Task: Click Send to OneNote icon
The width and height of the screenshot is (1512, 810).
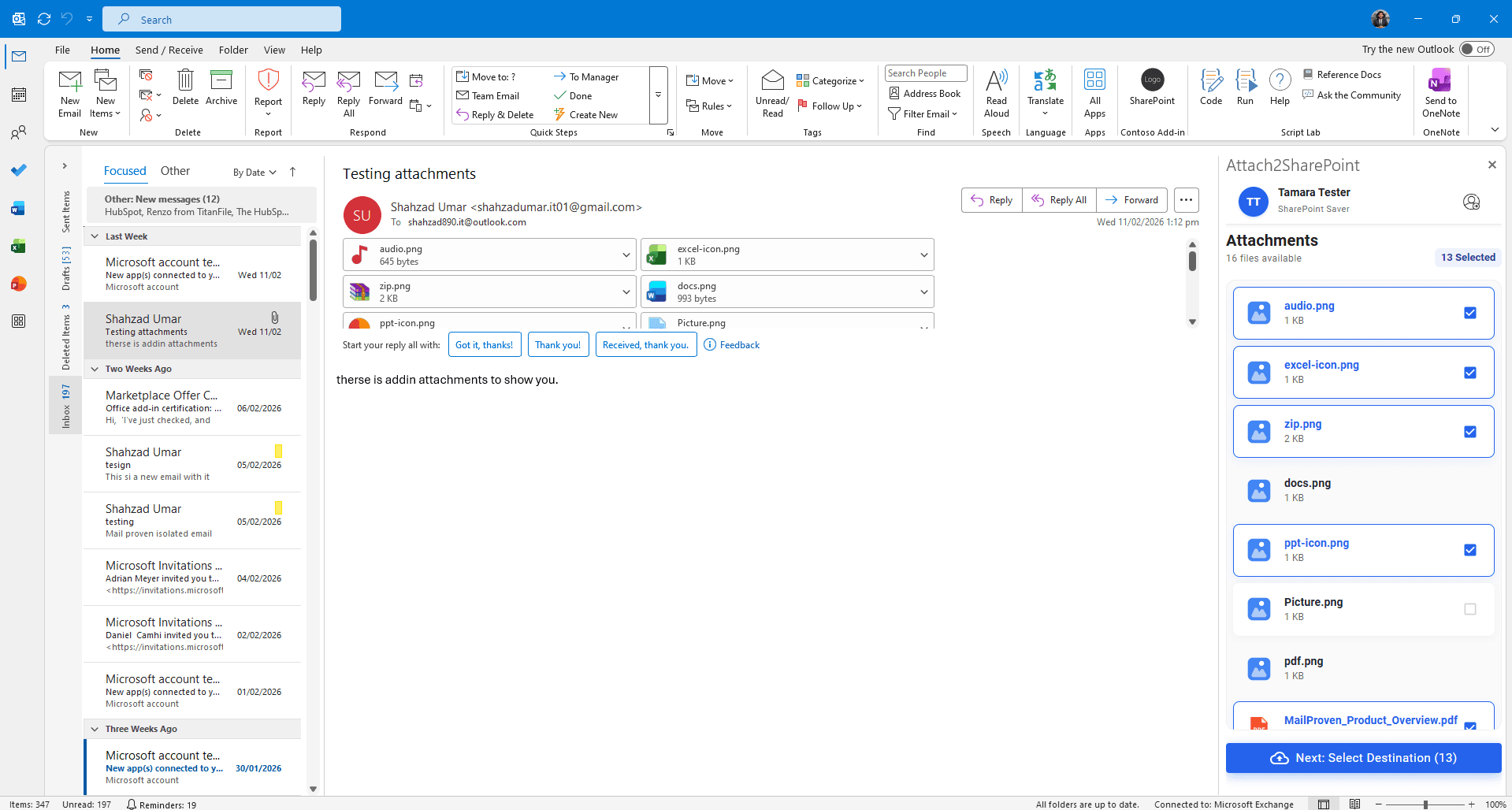Action: tap(1440, 80)
